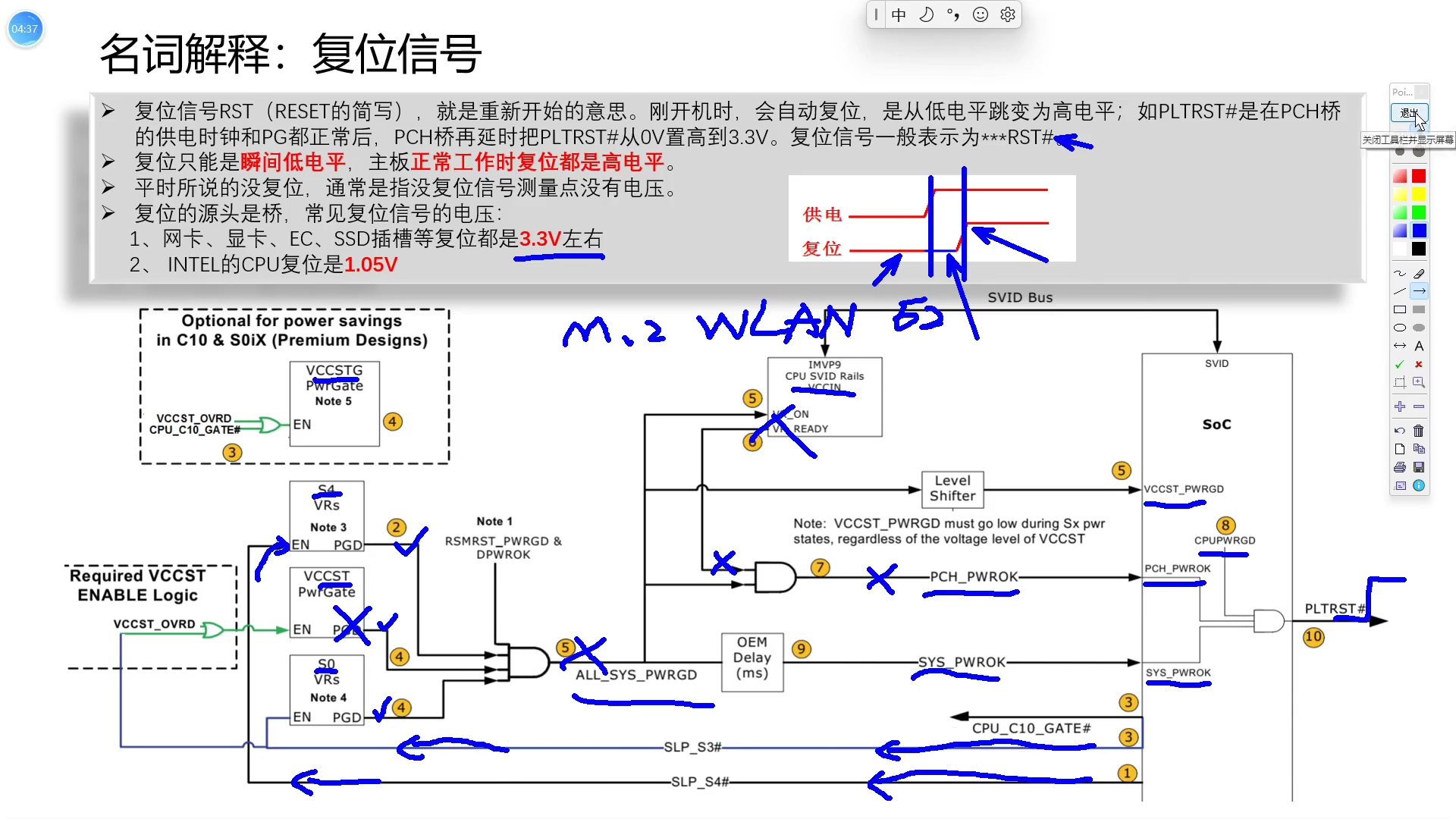1456x819 pixels.
Task: Select the freehand squiggle pen tool
Action: point(1400,273)
